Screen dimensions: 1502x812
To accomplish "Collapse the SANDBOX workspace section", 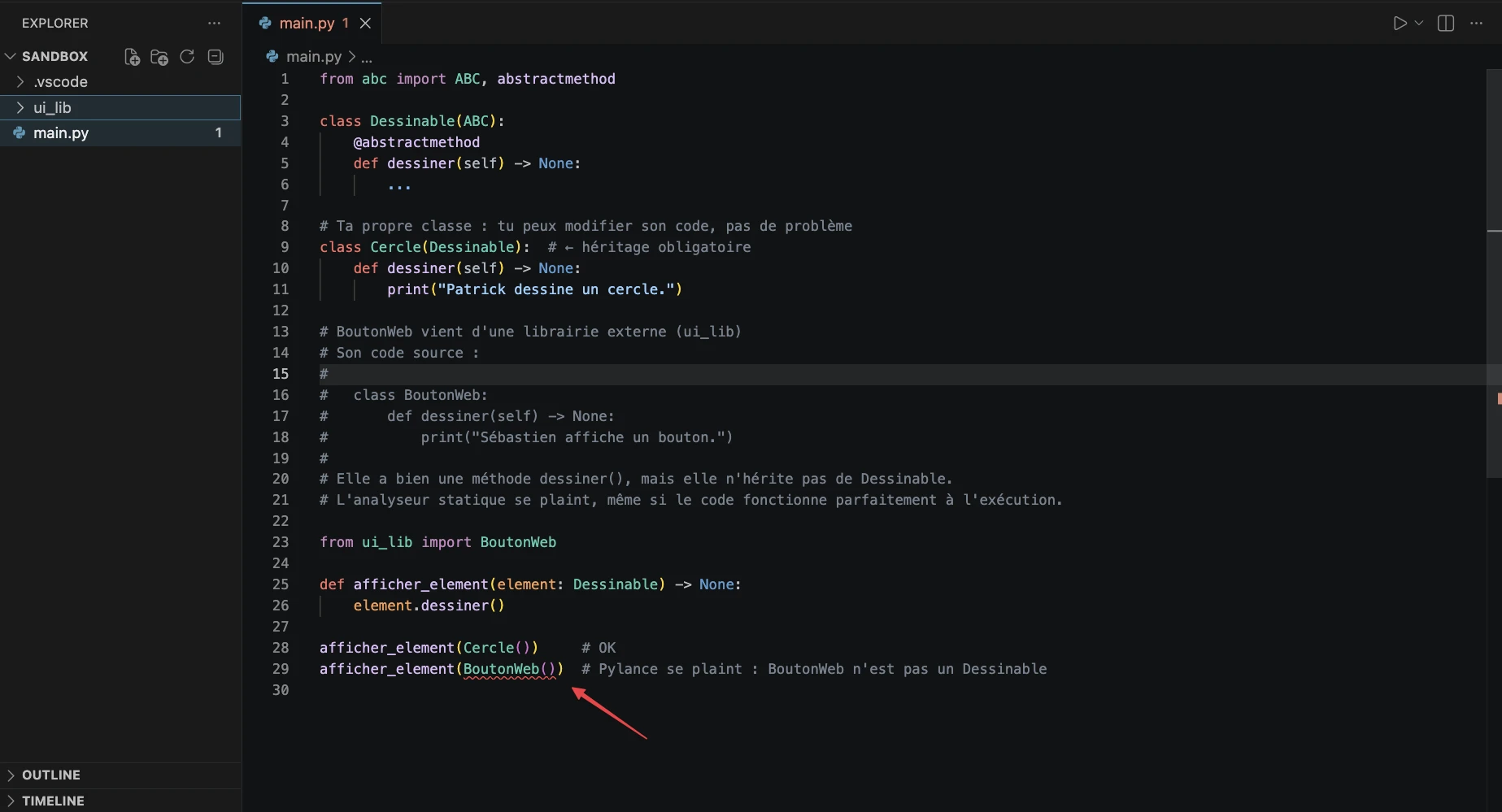I will click(11, 56).
